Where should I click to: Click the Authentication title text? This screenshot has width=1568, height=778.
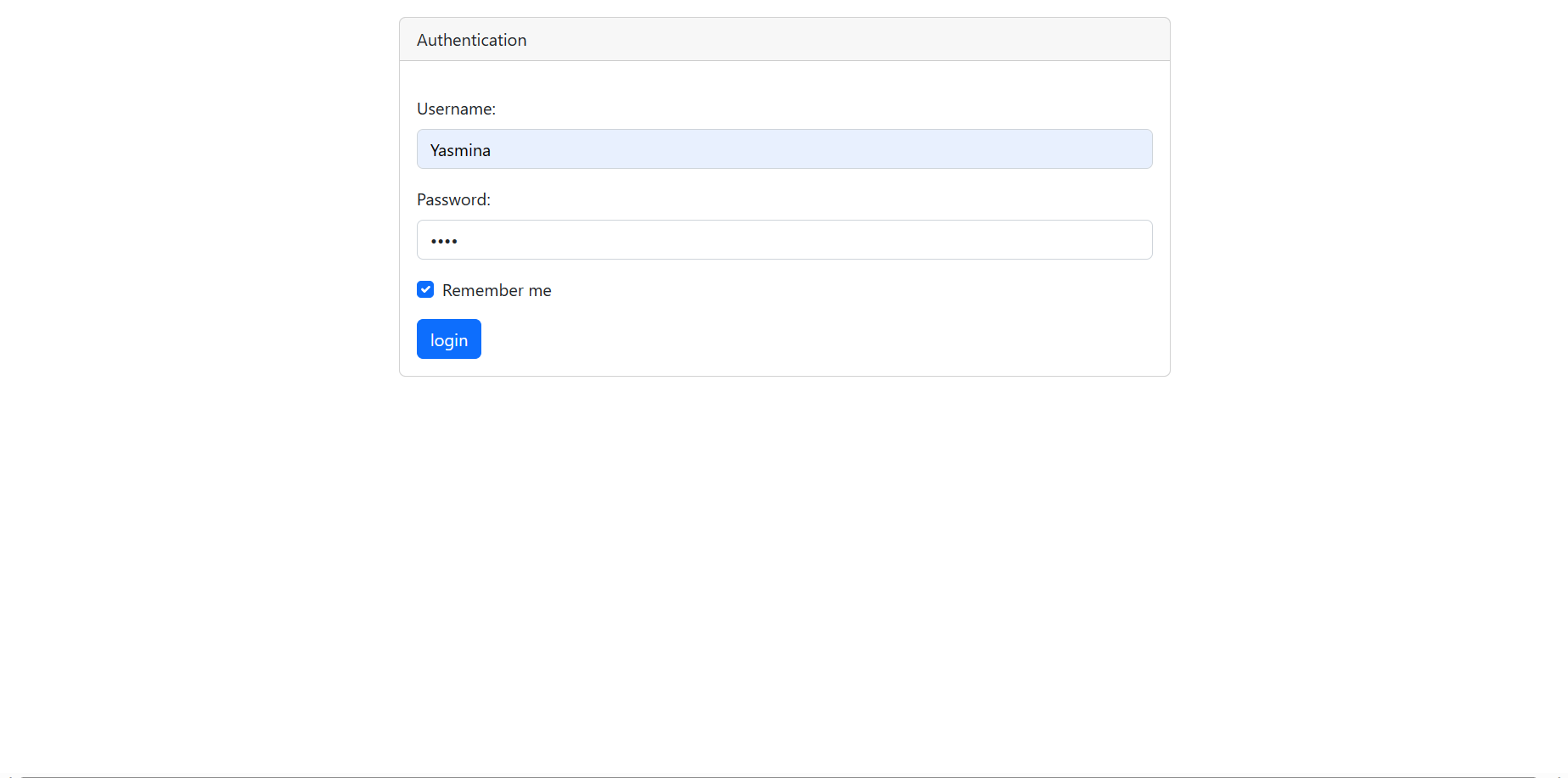coord(471,39)
